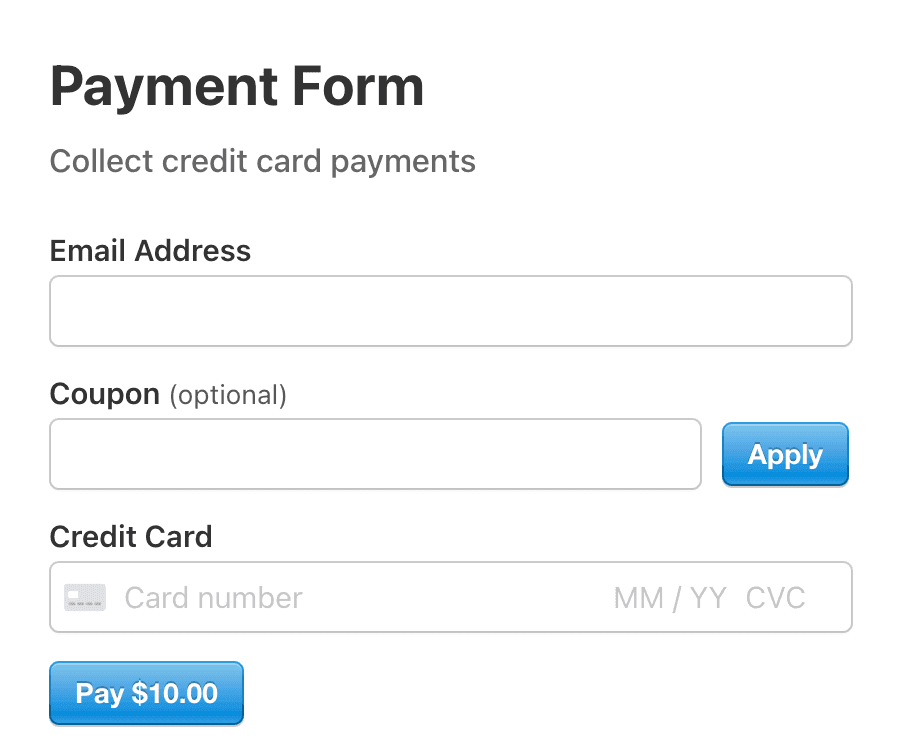Viewport: 900px width, 752px height.
Task: Focus the Coupon code text box
Action: coord(375,454)
